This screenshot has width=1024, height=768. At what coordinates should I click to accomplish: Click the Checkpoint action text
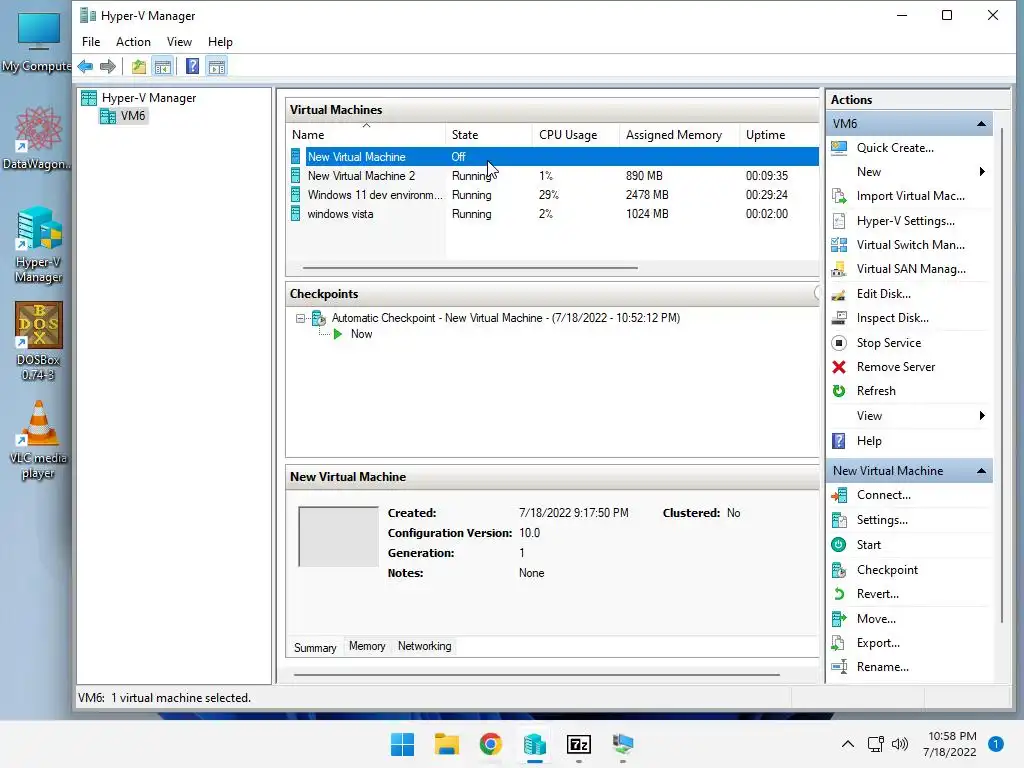click(x=887, y=569)
